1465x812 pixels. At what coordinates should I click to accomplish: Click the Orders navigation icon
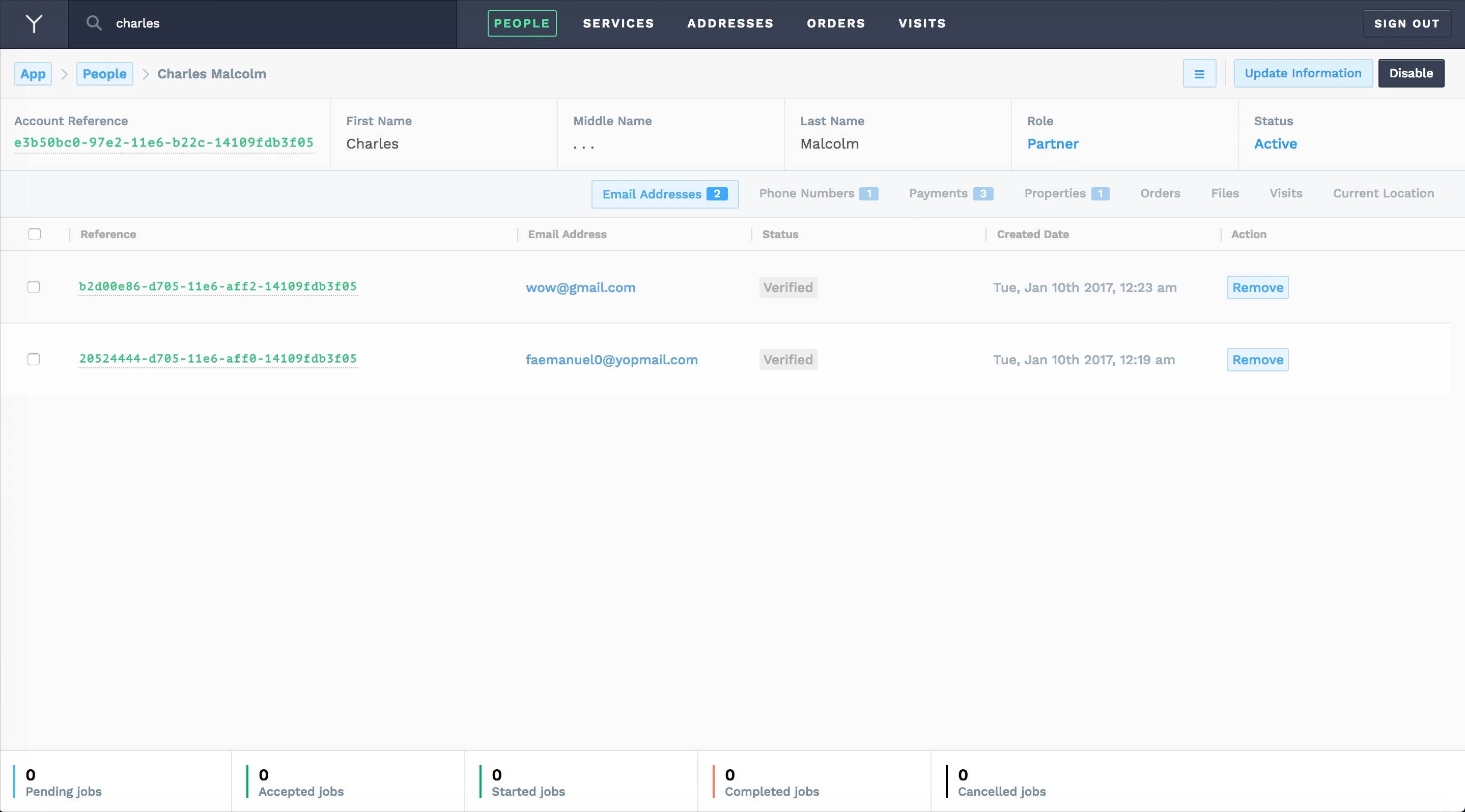point(836,23)
